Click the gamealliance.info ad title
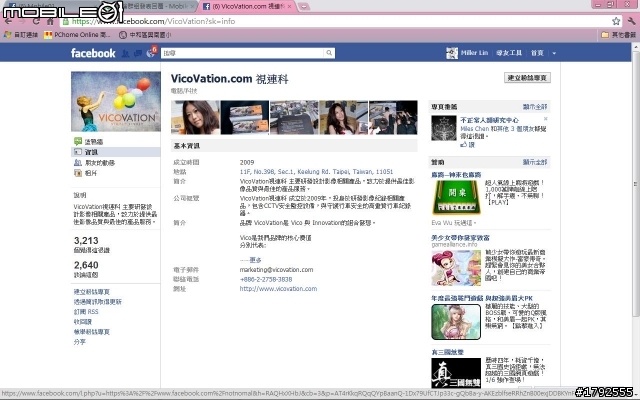This screenshot has width=640, height=400. [460, 238]
